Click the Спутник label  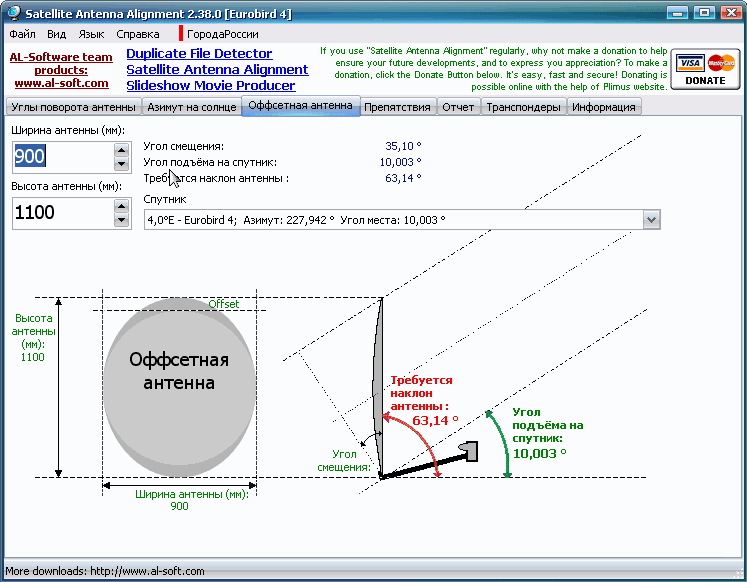coord(164,200)
